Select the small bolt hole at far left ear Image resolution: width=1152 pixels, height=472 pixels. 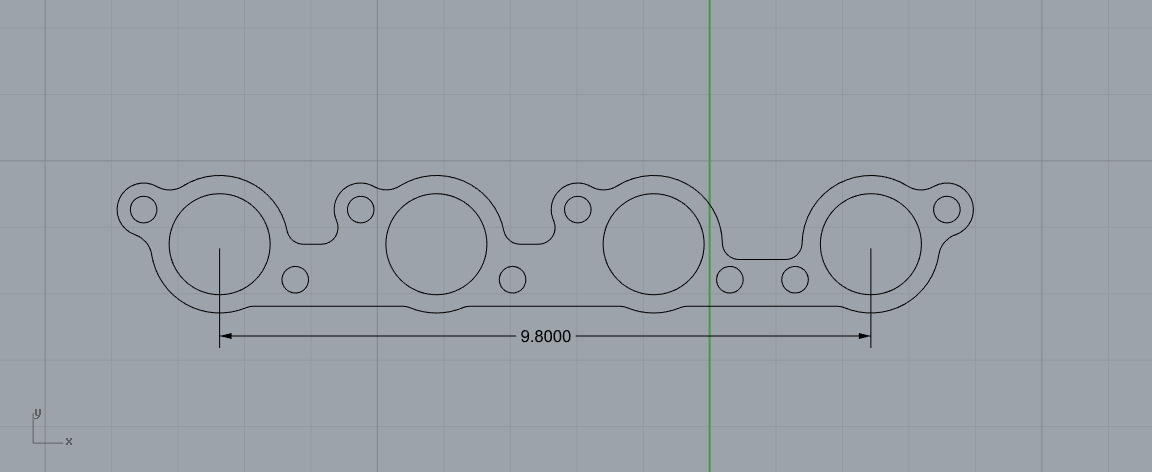click(143, 210)
